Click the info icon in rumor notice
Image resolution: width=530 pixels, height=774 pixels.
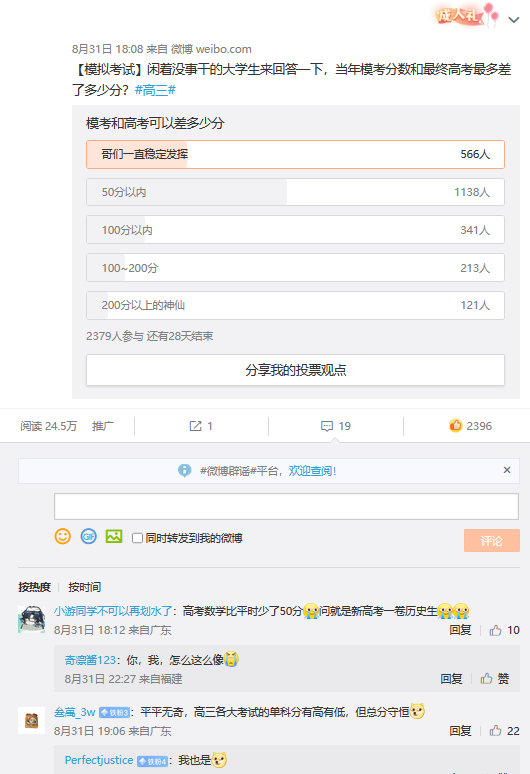pyautogui.click(x=185, y=471)
